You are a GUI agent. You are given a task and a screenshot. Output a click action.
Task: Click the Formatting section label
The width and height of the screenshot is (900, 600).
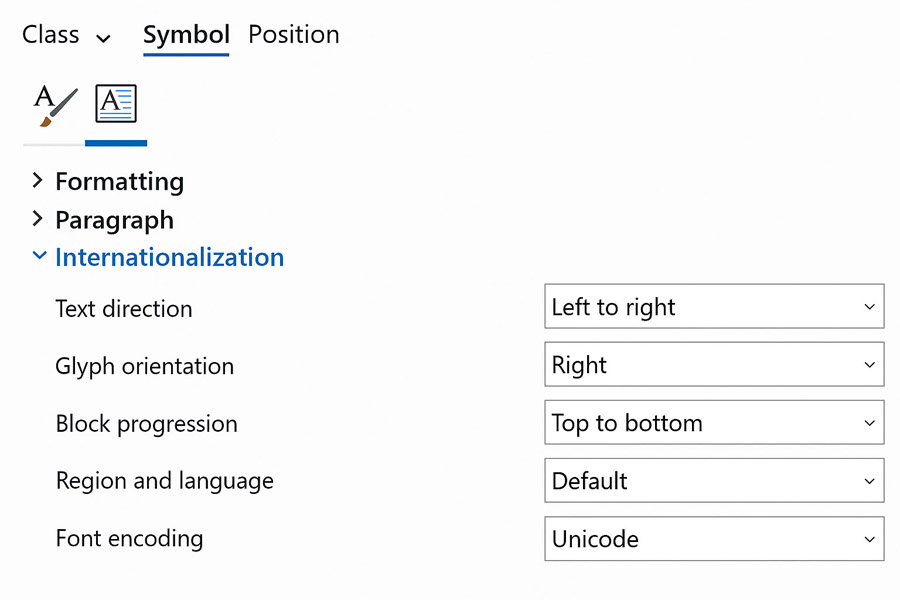pyautogui.click(x=119, y=181)
